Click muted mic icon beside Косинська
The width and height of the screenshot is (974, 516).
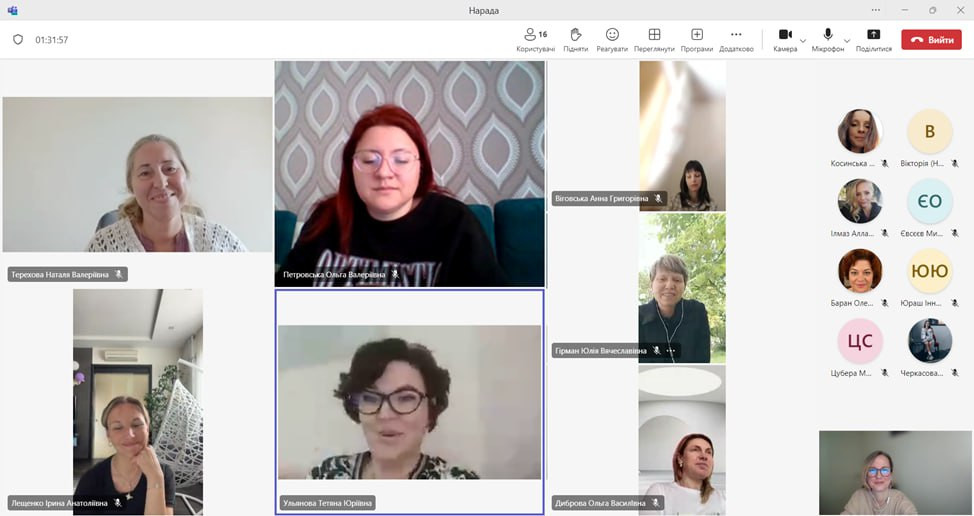(885, 164)
